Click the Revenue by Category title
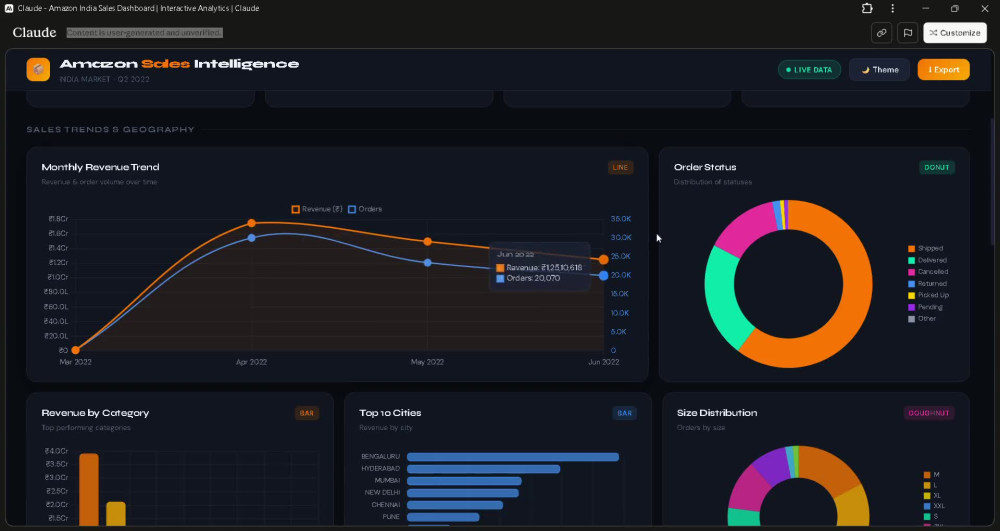Viewport: 1000px width, 531px height. (x=95, y=413)
